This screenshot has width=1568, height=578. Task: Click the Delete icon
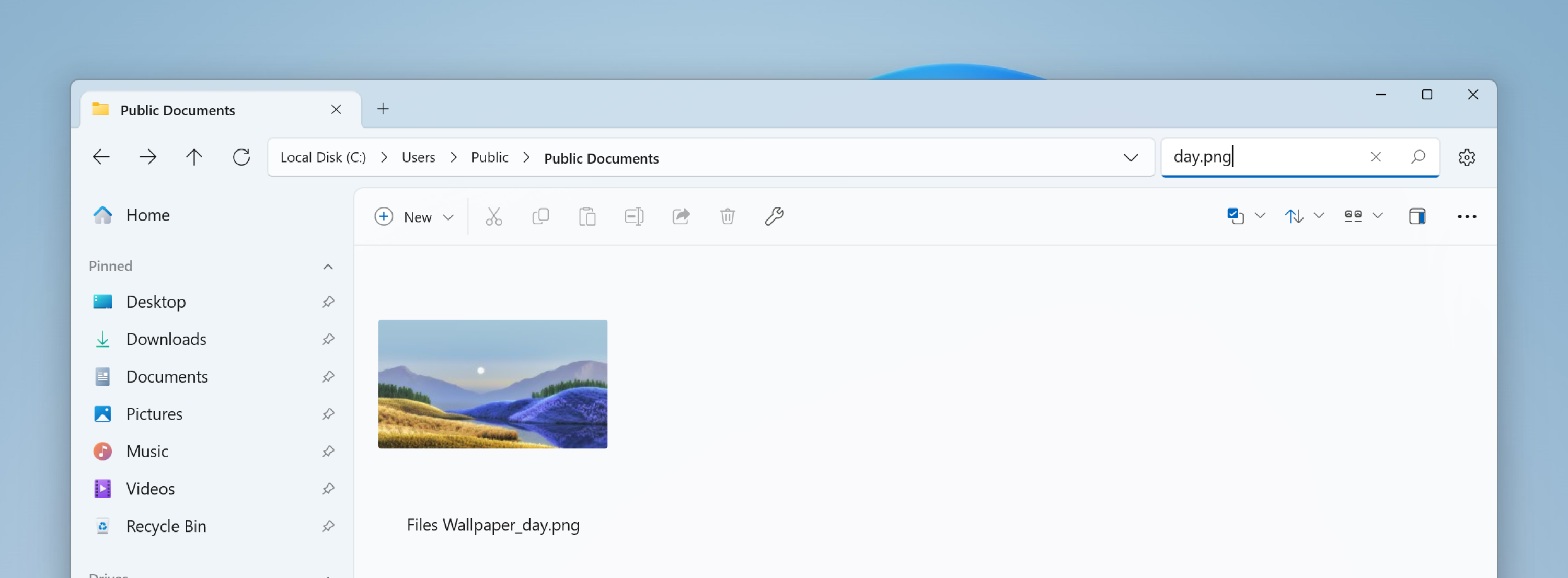[x=728, y=216]
